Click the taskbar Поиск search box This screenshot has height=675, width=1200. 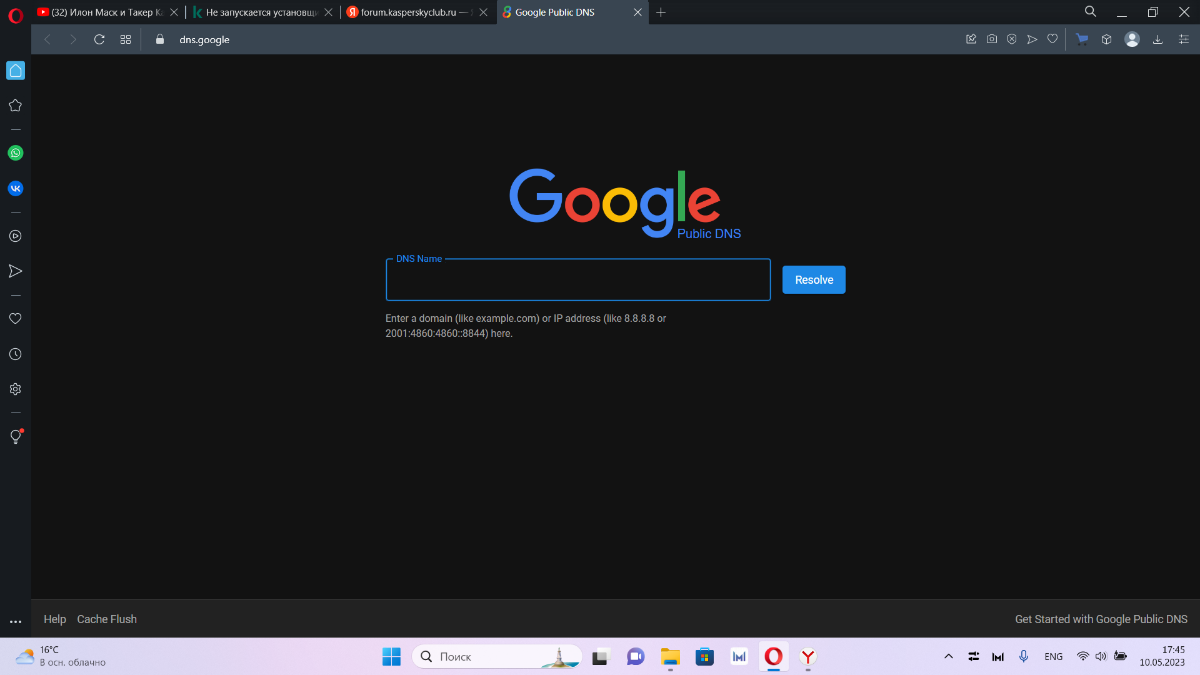(497, 656)
